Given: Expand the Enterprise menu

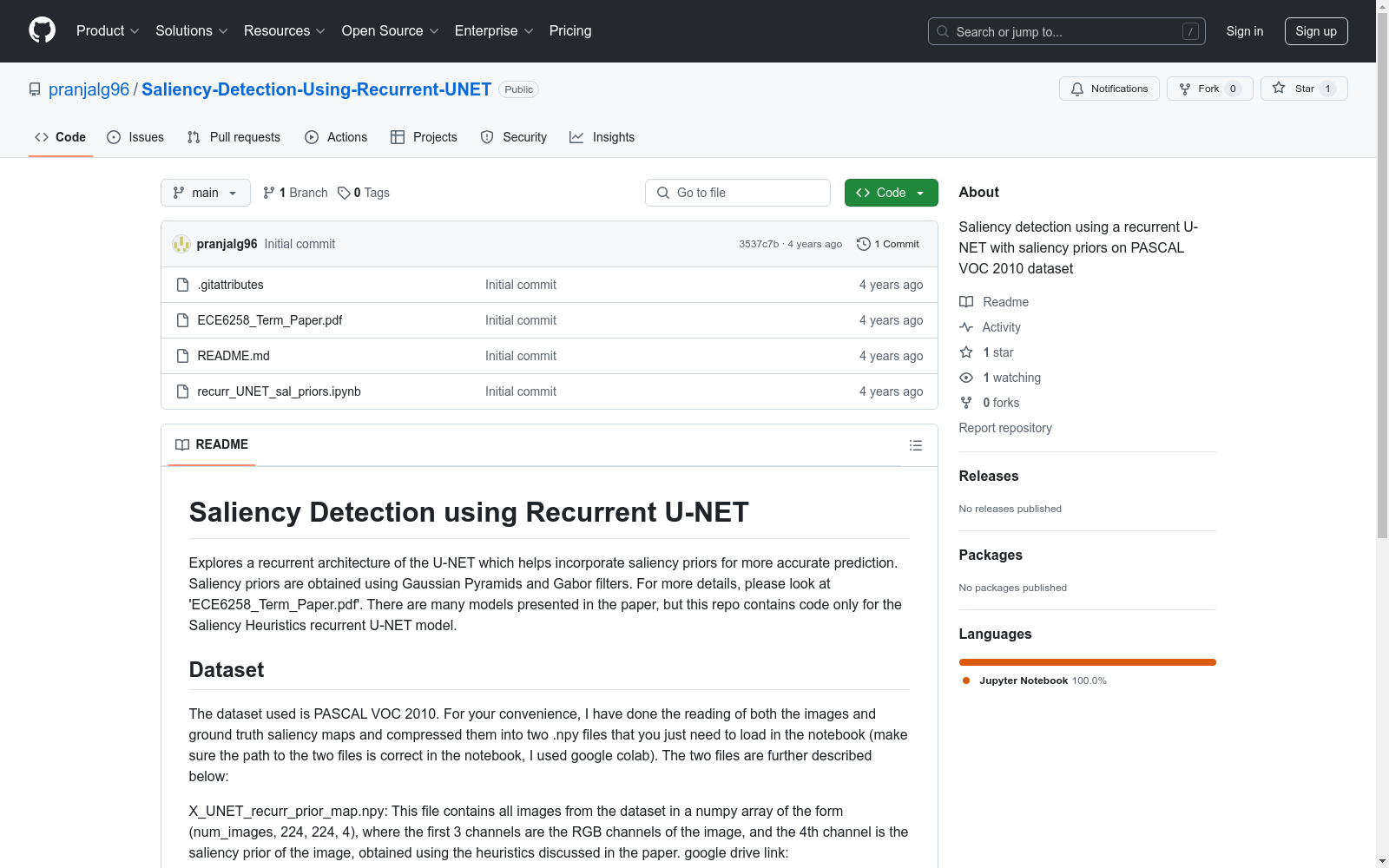Looking at the screenshot, I should pyautogui.click(x=494, y=30).
